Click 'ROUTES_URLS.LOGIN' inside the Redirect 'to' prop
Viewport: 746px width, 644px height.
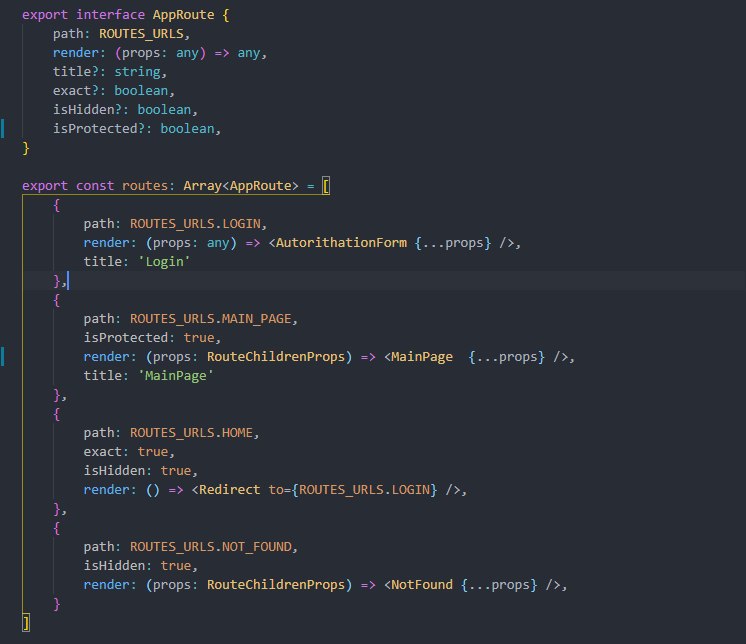pos(364,490)
